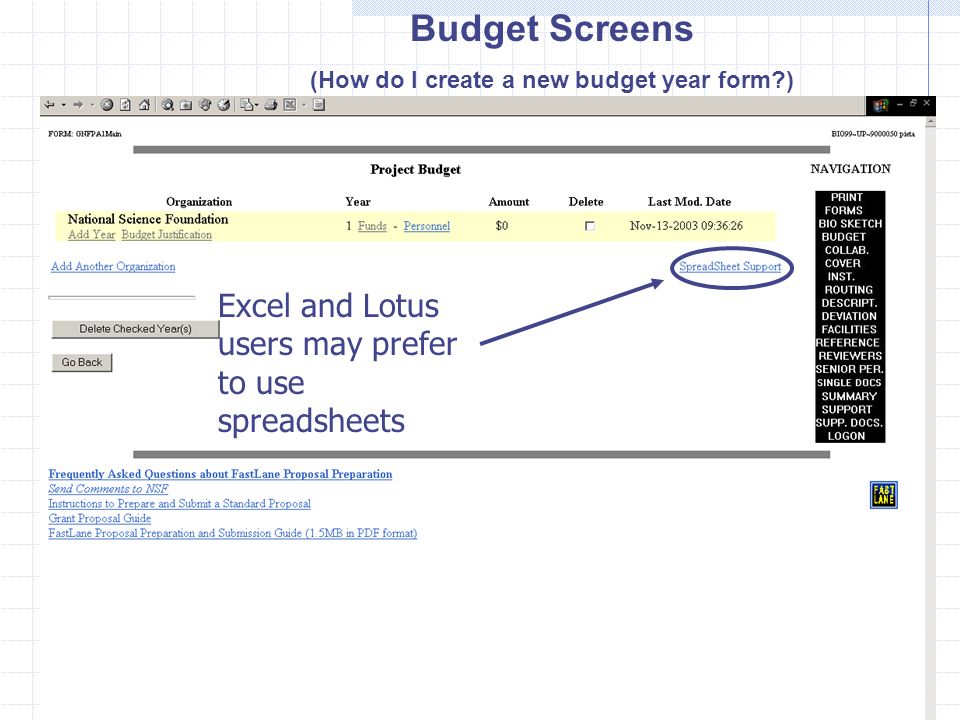Open DESCRIPT. in the navigation panel
Image resolution: width=960 pixels, height=720 pixels.
[849, 303]
